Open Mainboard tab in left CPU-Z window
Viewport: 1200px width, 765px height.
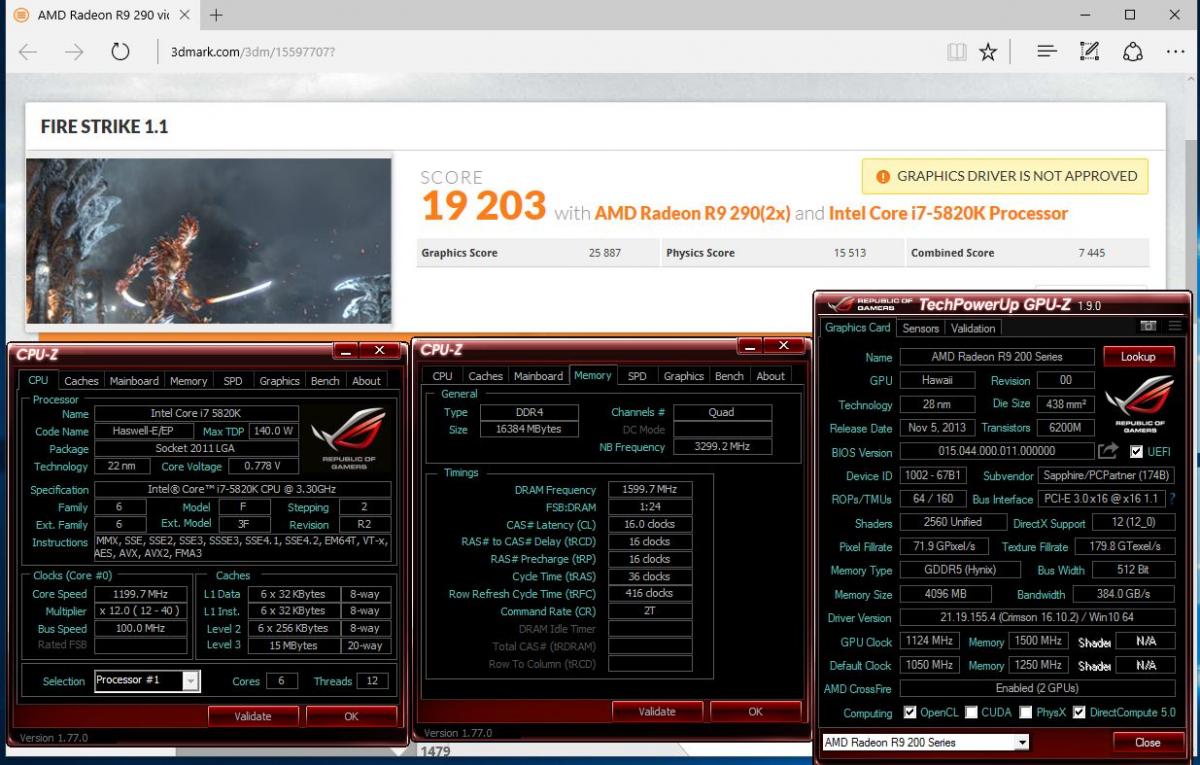134,381
